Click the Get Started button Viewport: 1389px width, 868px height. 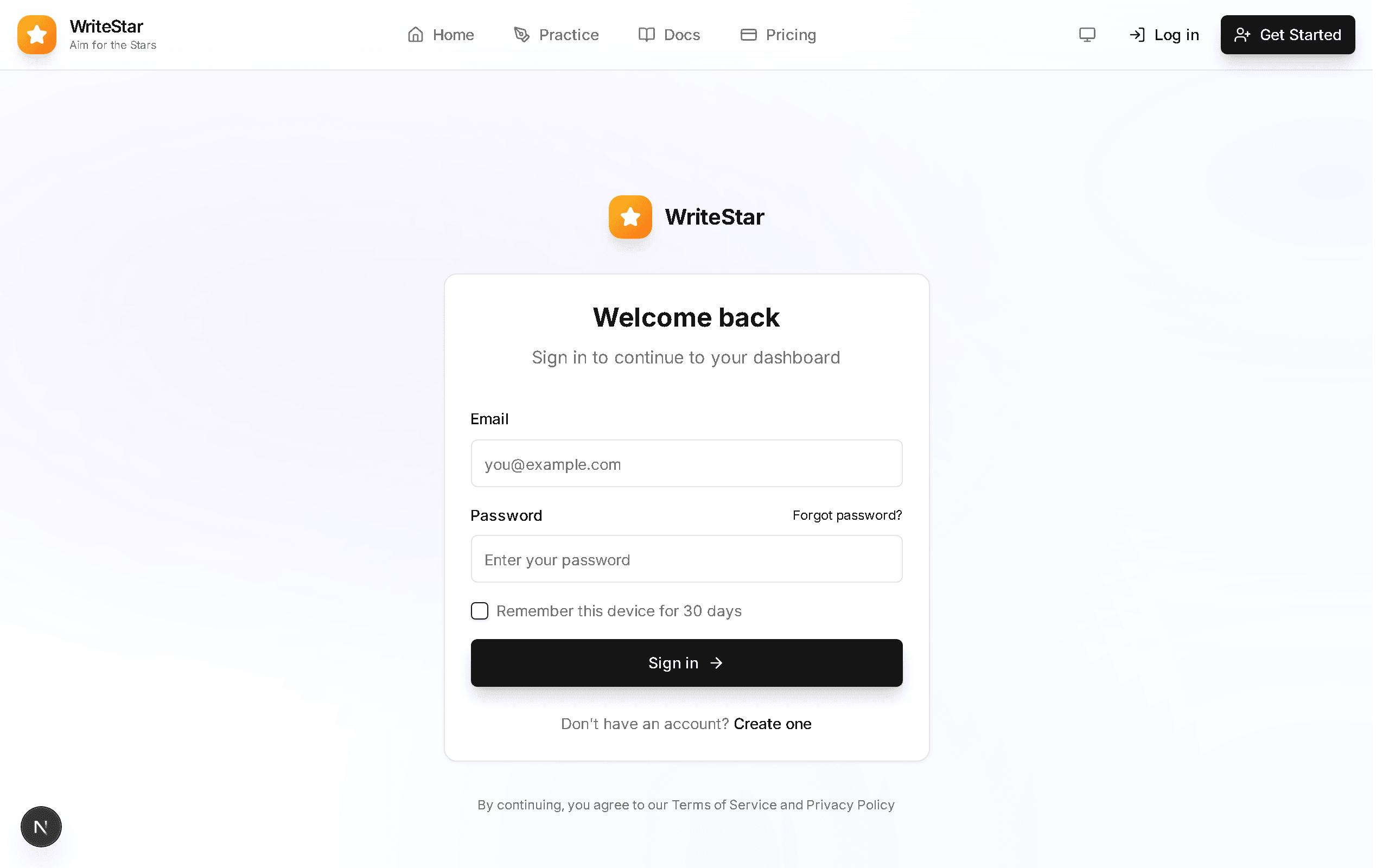point(1288,34)
